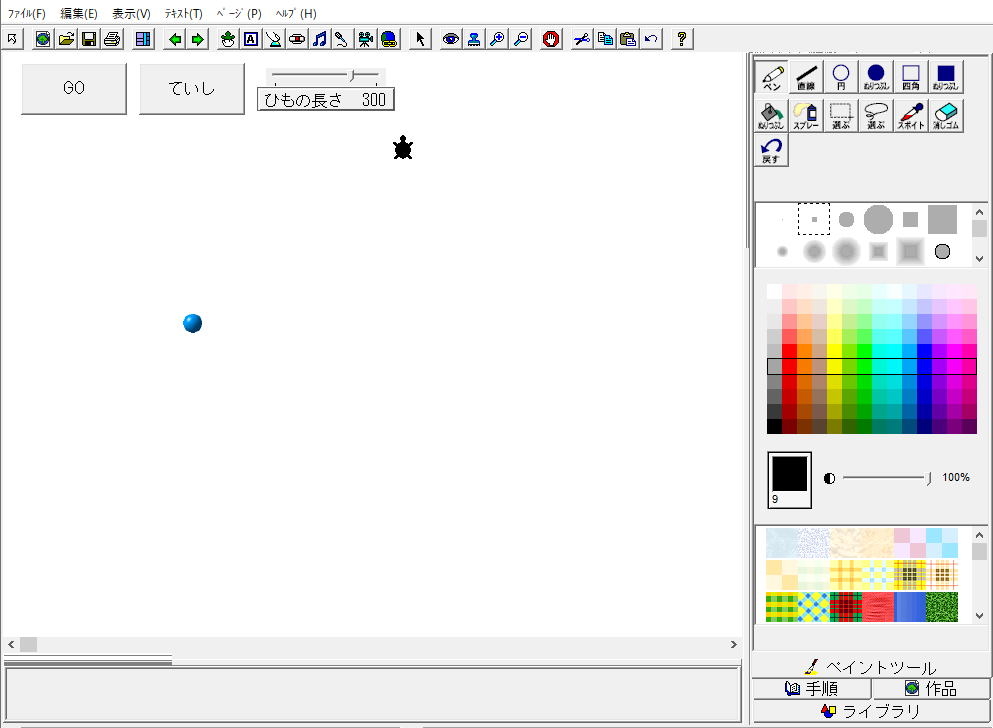Select the filled circle shape tool
The height and width of the screenshot is (728, 993).
[876, 77]
